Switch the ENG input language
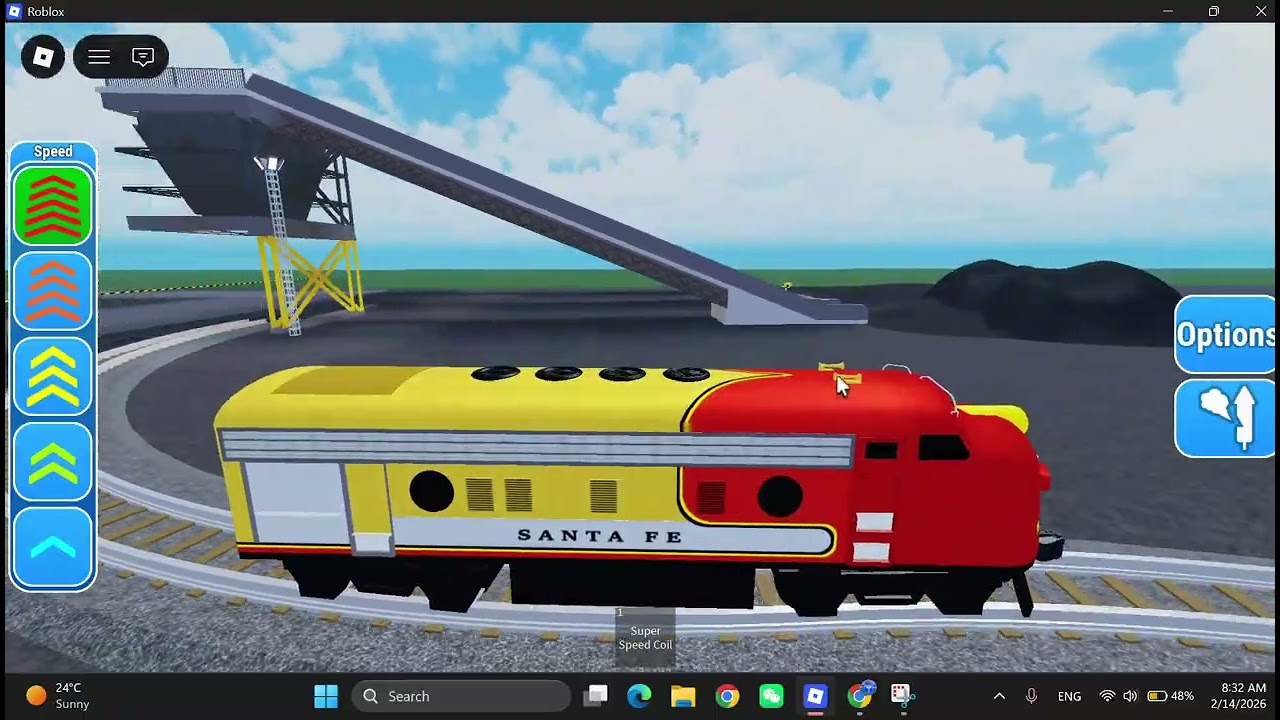This screenshot has width=1280, height=720. coord(1069,696)
